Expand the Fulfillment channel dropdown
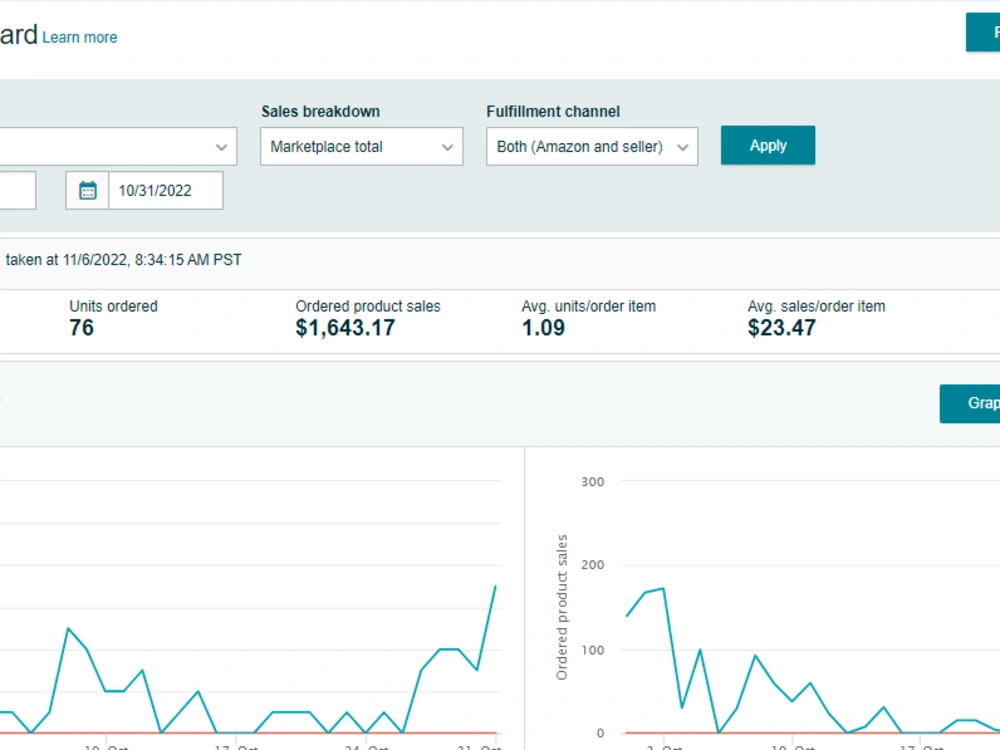Viewport: 1000px width, 750px height. pos(592,147)
